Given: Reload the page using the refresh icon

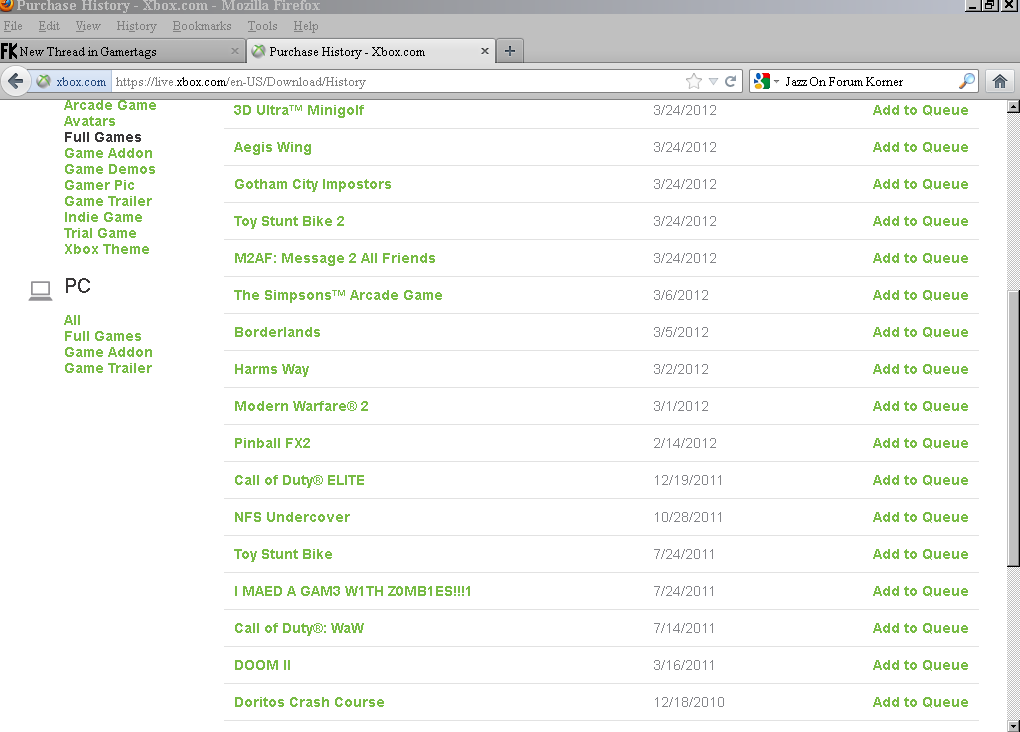Looking at the screenshot, I should [x=731, y=81].
